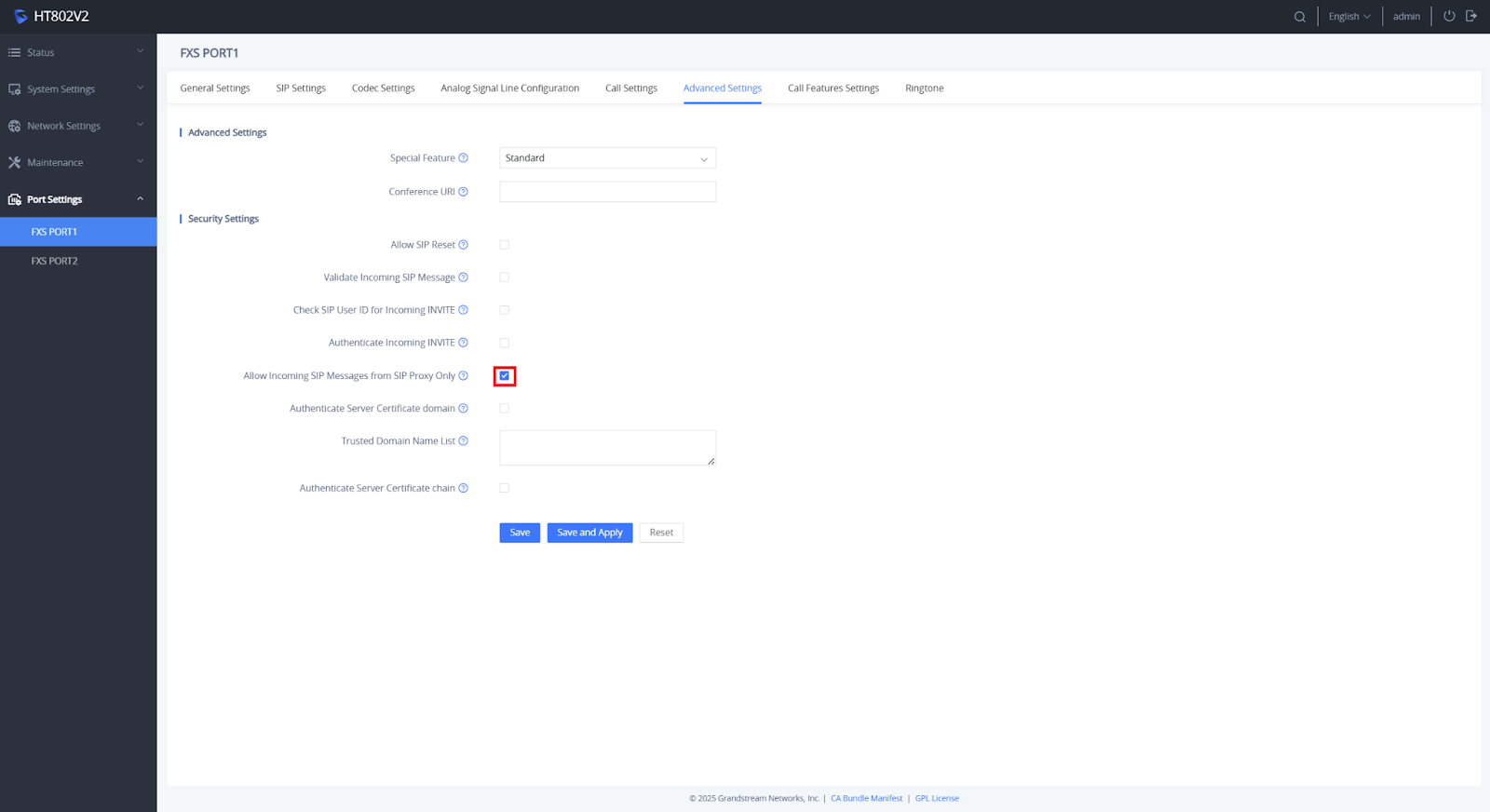This screenshot has height=812, width=1490.
Task: Enable Allow SIP Reset checkbox
Action: 504,245
